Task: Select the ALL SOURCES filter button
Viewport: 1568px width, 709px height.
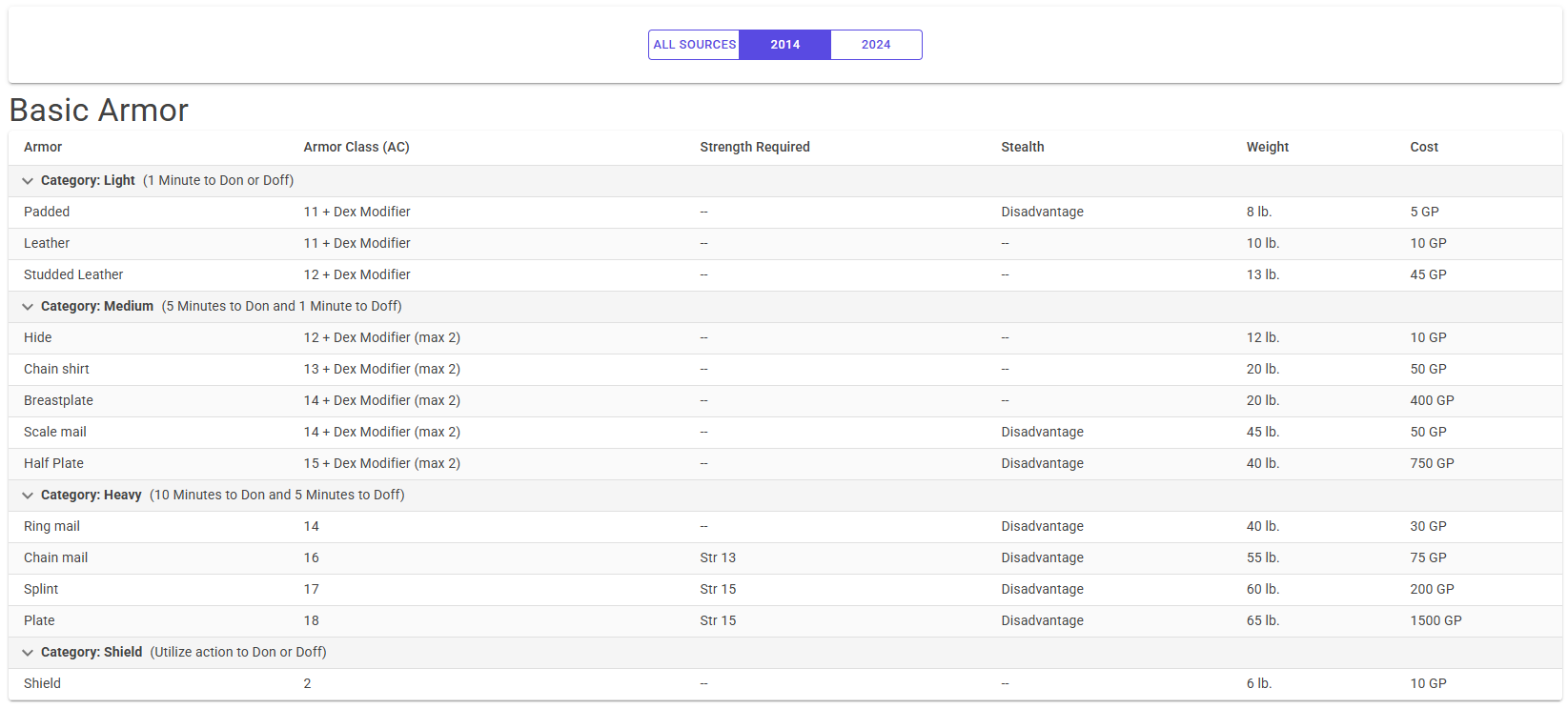Action: pyautogui.click(x=694, y=45)
